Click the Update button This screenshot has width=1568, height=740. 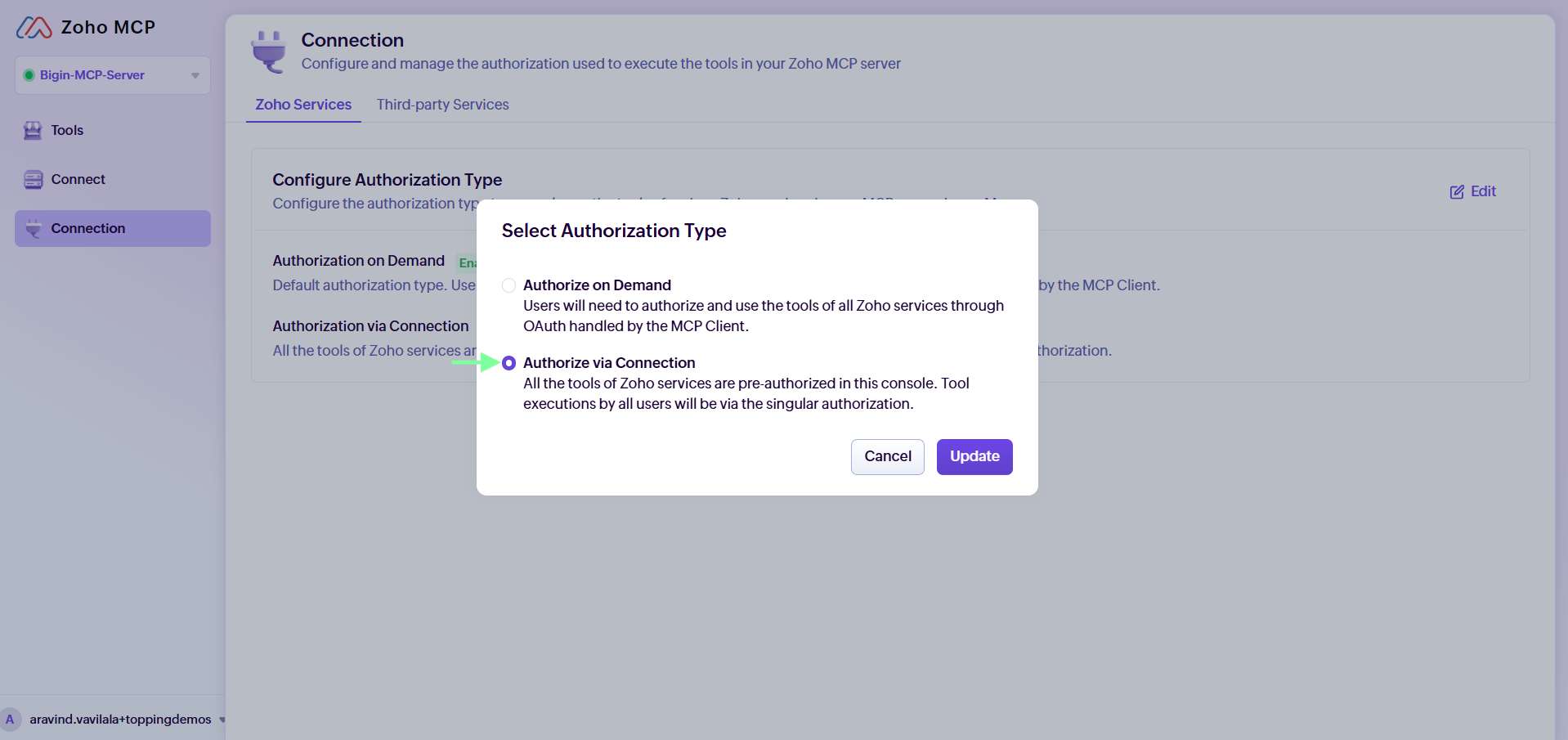tap(974, 457)
